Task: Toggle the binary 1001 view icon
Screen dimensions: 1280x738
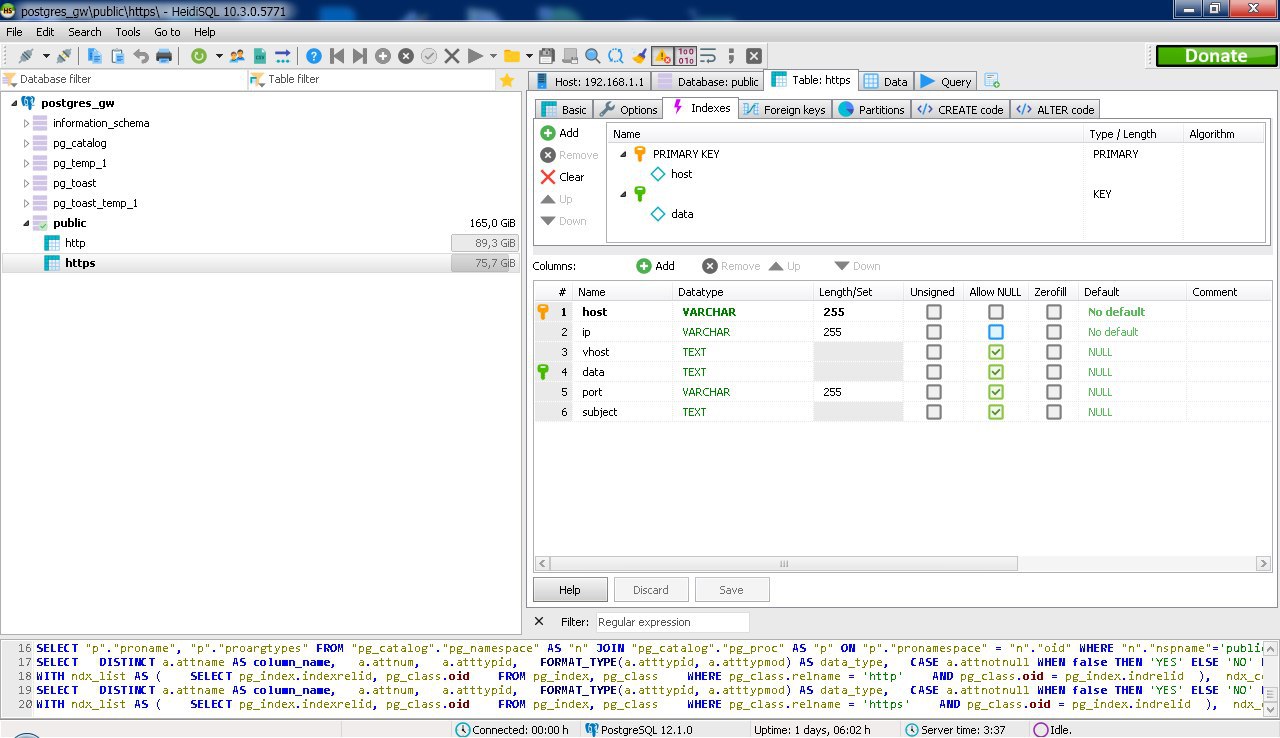Action: (686, 56)
